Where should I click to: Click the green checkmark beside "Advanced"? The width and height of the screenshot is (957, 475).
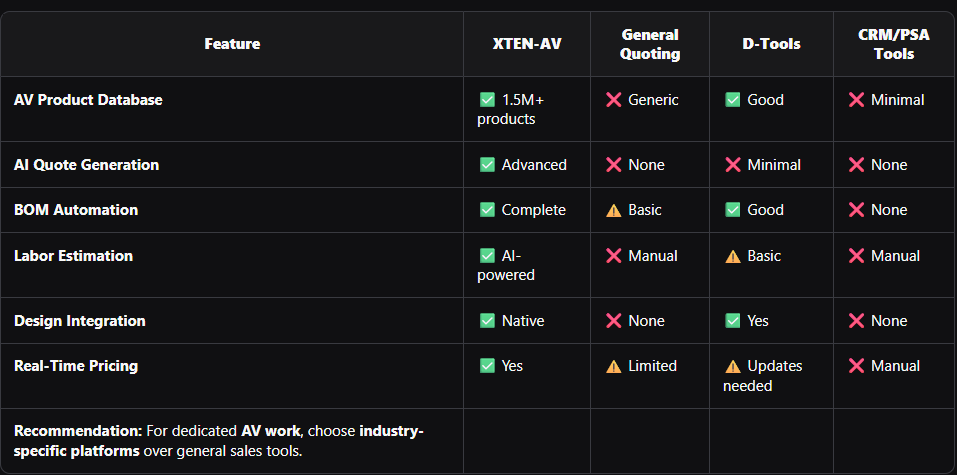coord(487,165)
